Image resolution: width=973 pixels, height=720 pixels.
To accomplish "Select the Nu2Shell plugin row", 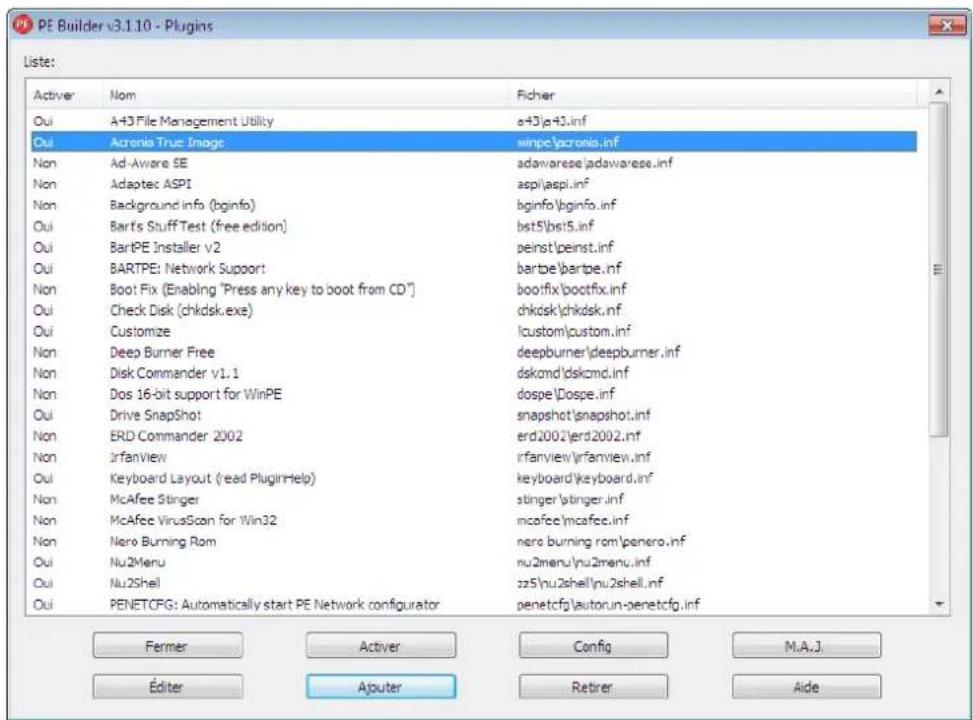I will coord(473,583).
